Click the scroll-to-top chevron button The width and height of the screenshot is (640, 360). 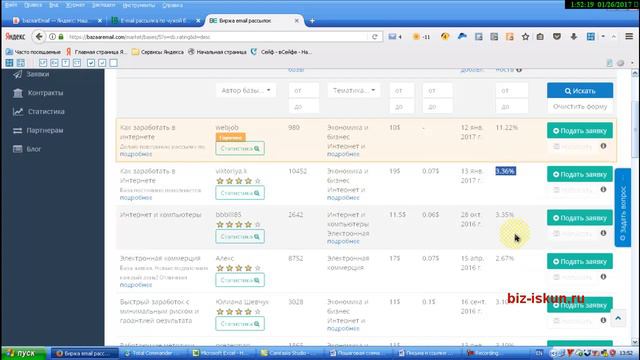coord(618,318)
